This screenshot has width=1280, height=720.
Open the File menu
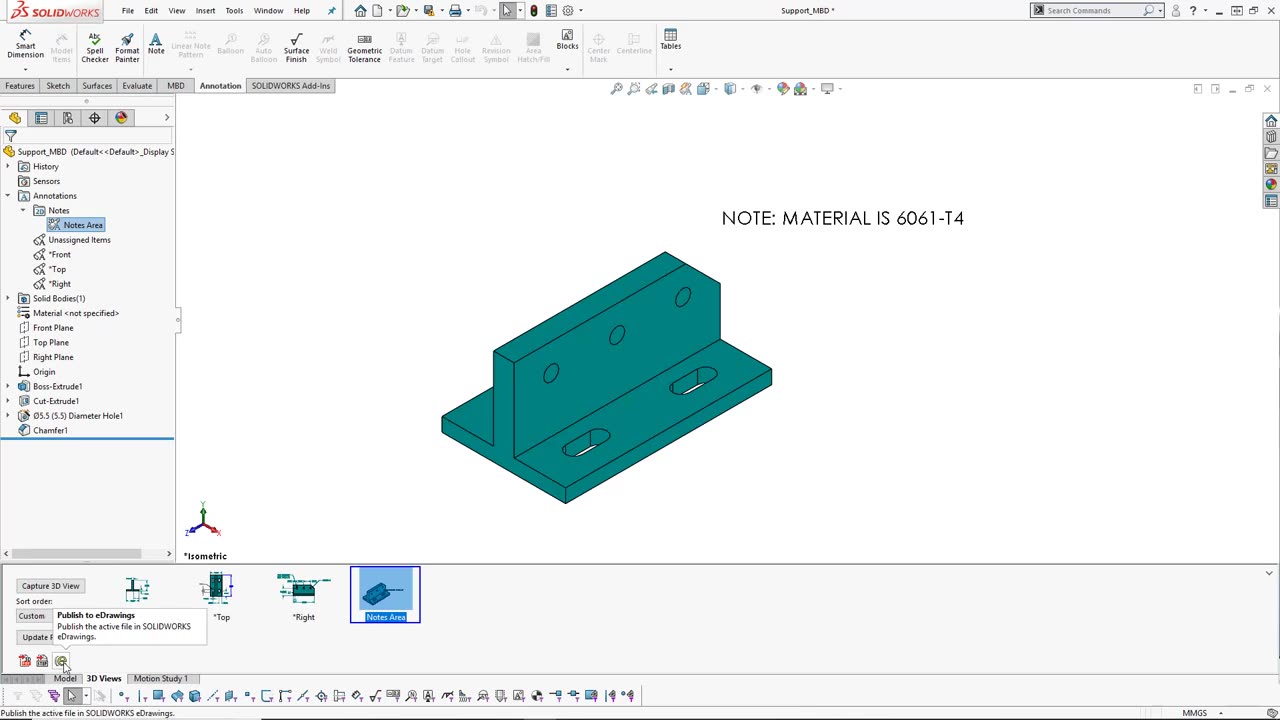pyautogui.click(x=128, y=11)
